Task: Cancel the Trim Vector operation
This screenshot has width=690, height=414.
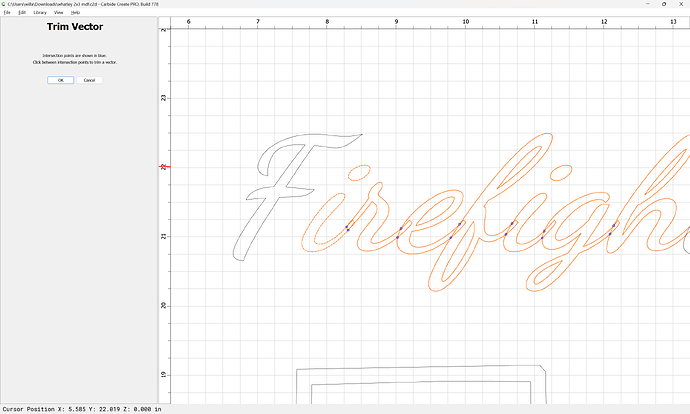Action: [89, 80]
